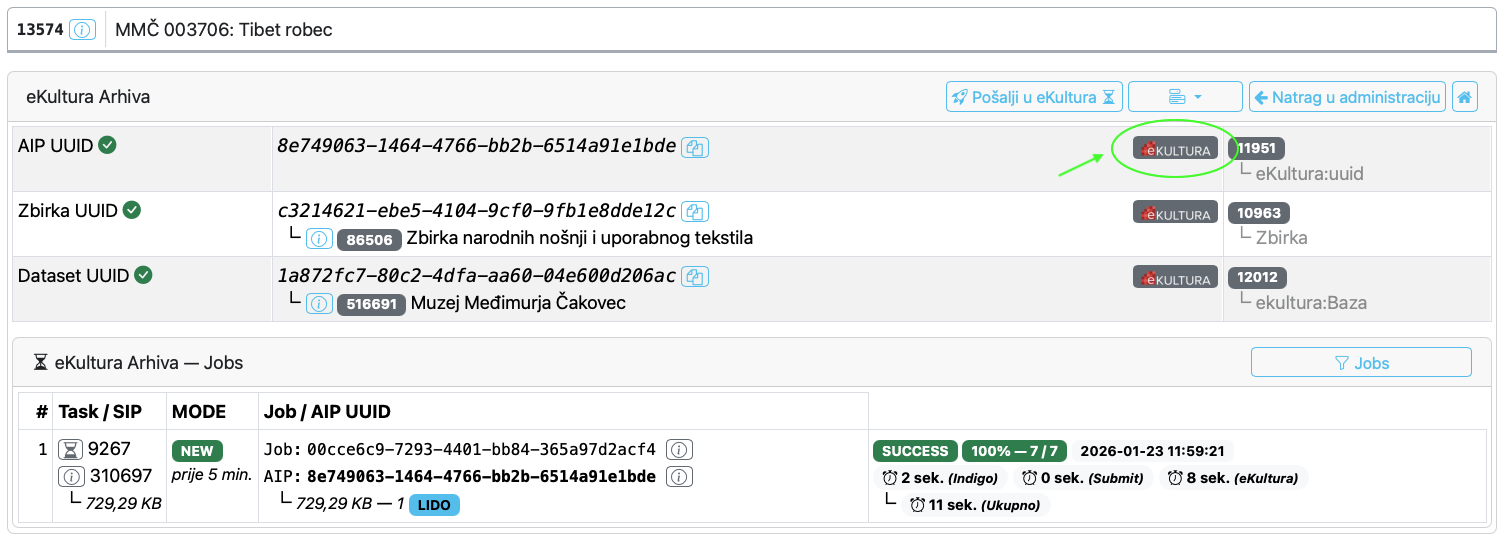Click Zbirka UUID value c3214621-ebe5
Screen dimensions: 1506x544
(477, 212)
